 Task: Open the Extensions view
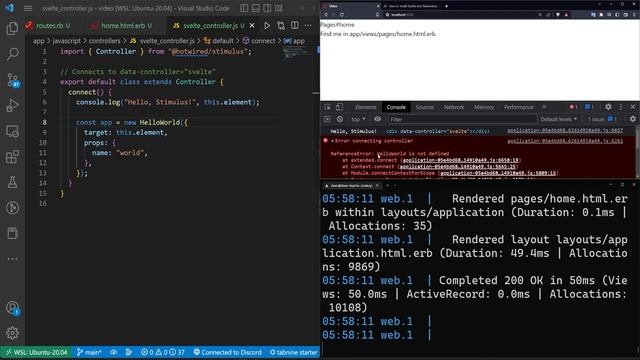12,157
